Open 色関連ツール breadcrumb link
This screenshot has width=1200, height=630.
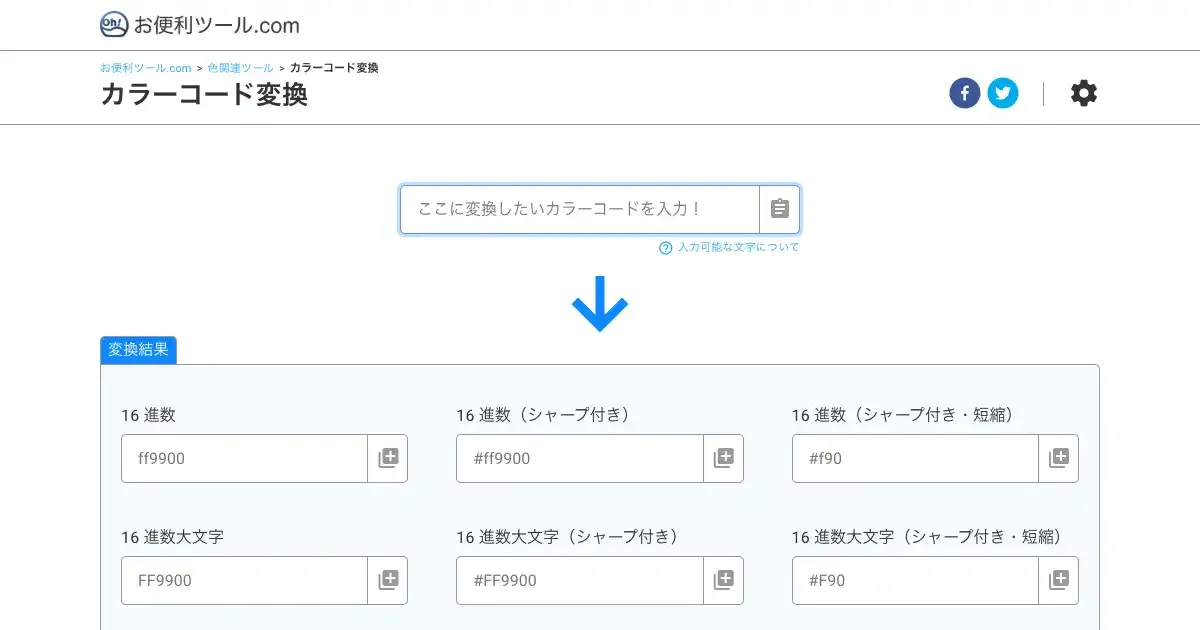pyautogui.click(x=240, y=68)
